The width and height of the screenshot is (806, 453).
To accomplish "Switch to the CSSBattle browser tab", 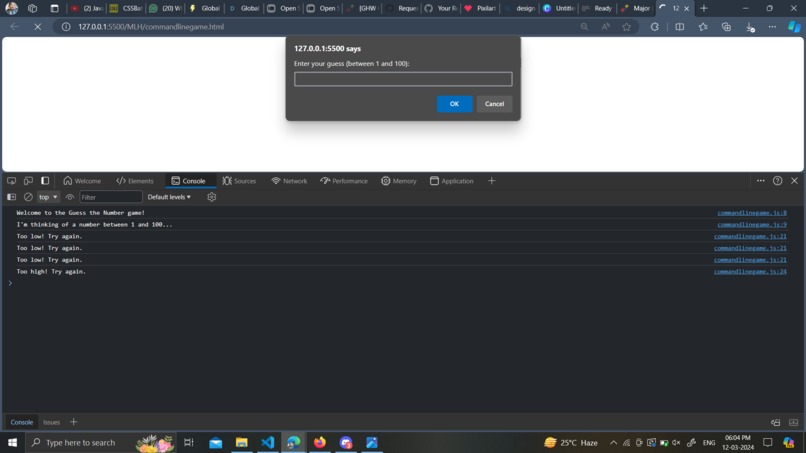I will tap(126, 8).
